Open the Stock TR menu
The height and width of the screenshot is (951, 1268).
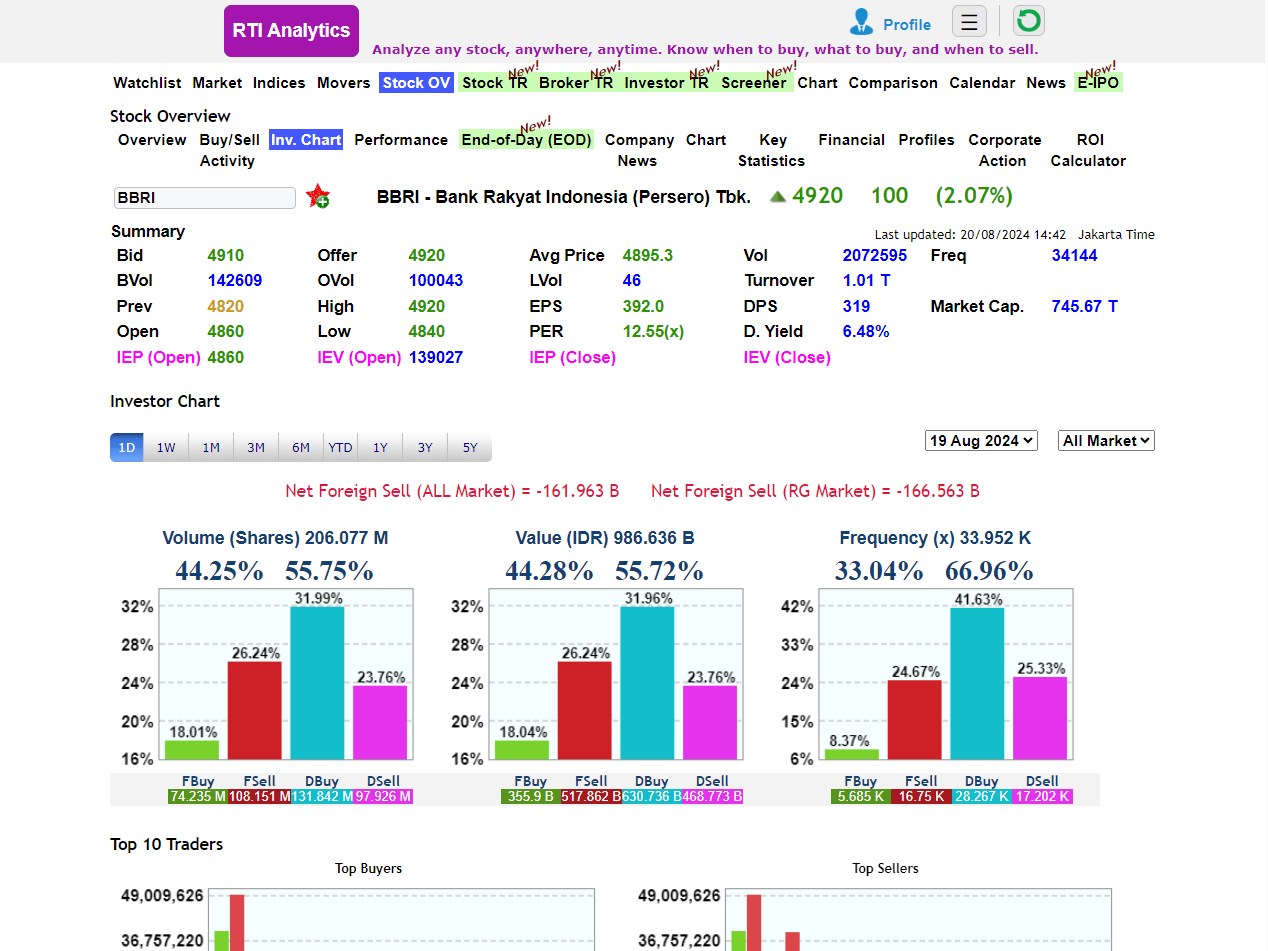coord(495,83)
